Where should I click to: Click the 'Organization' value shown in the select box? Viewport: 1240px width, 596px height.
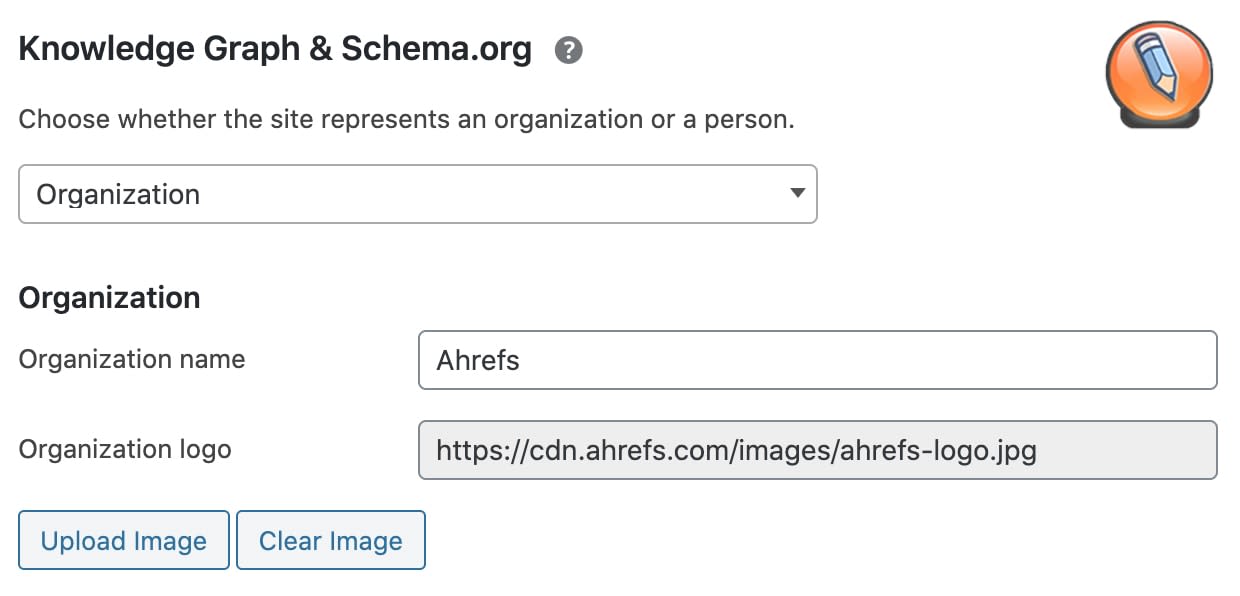tap(118, 194)
